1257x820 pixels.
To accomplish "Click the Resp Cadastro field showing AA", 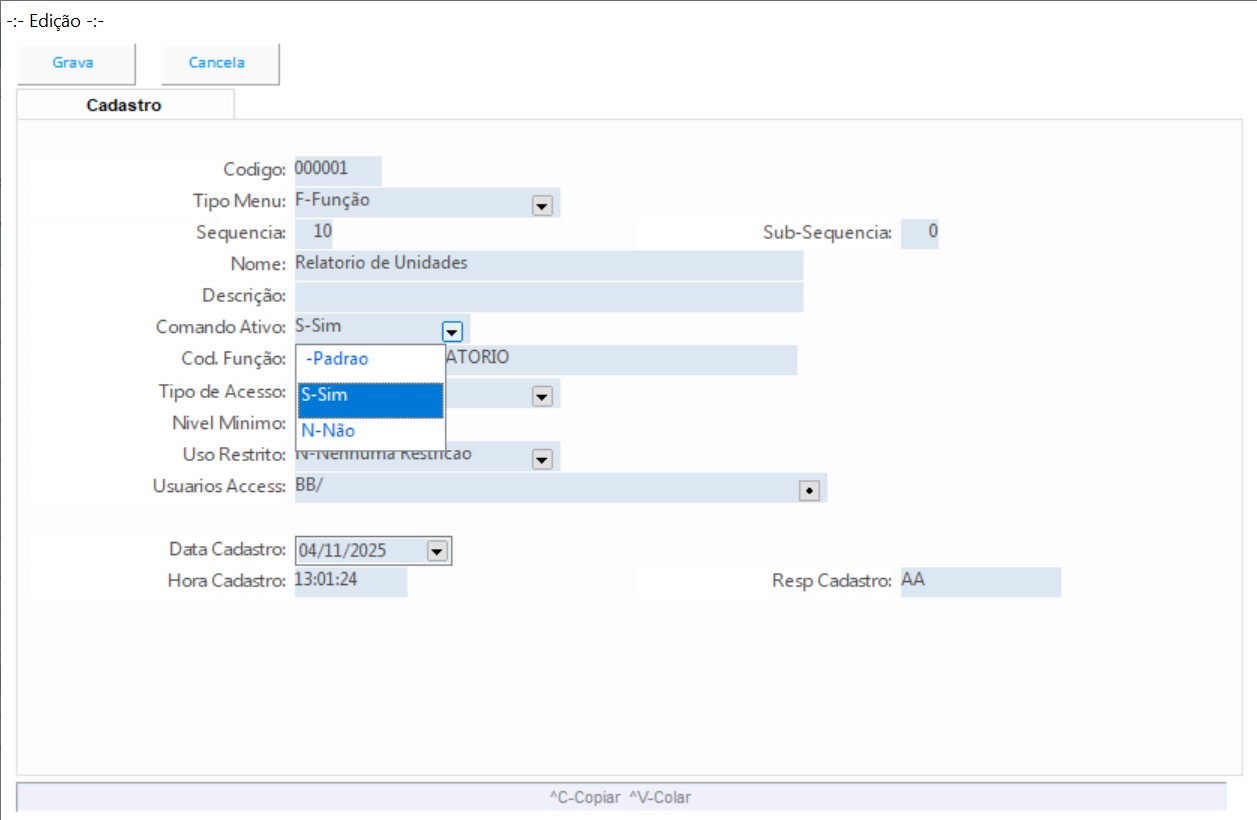I will 979,581.
